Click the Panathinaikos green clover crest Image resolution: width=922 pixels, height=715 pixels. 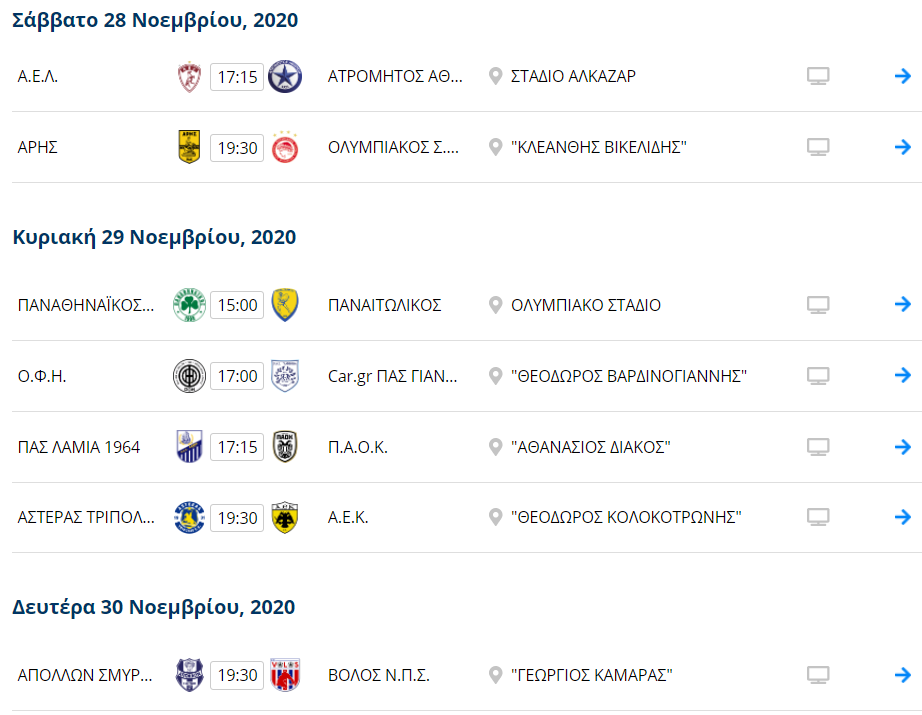189,305
